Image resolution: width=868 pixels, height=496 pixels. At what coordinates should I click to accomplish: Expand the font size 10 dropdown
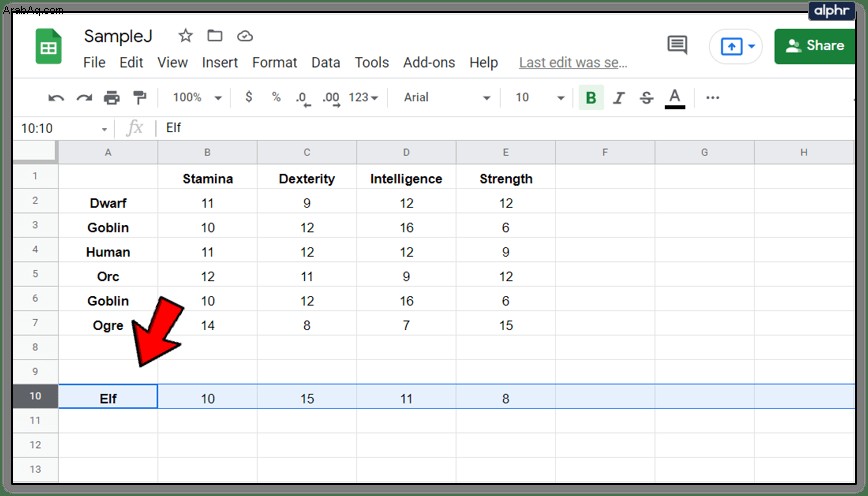point(540,97)
